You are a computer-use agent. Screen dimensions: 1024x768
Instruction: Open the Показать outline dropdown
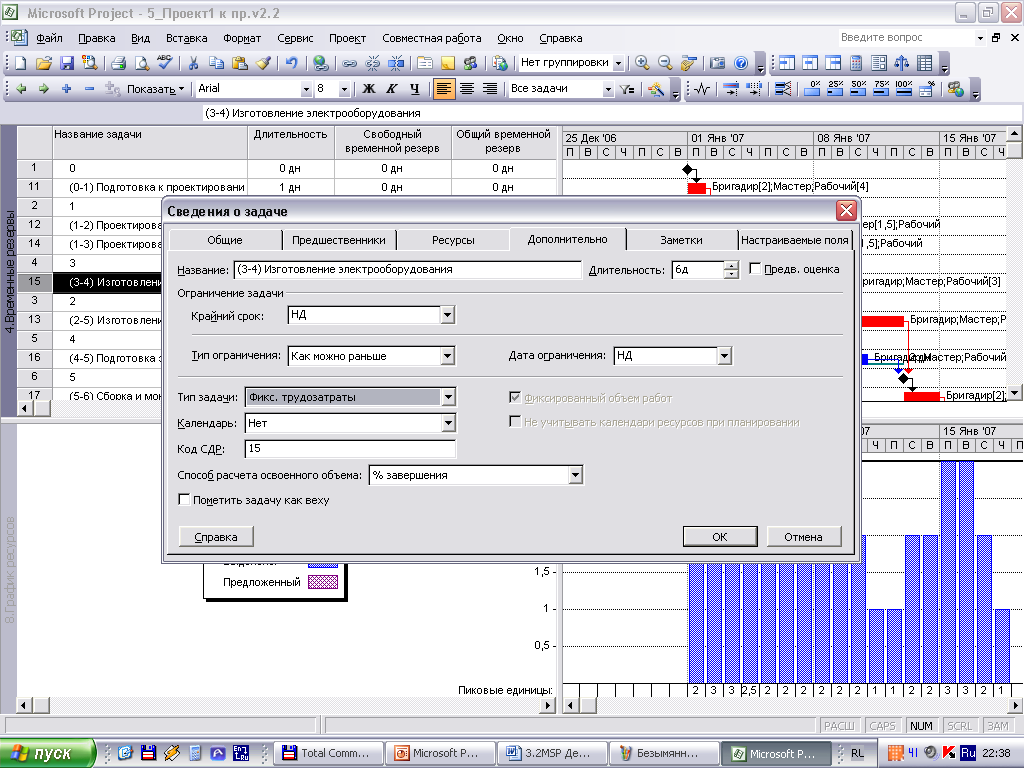point(156,89)
